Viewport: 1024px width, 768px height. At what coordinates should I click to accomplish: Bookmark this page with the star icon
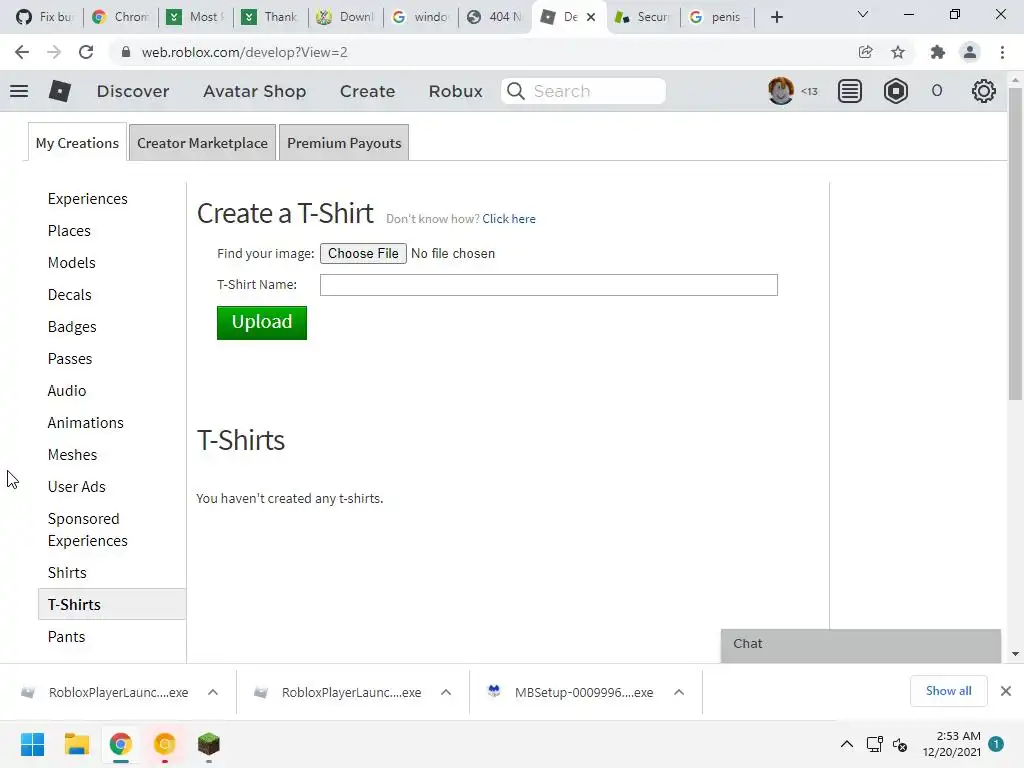898,52
